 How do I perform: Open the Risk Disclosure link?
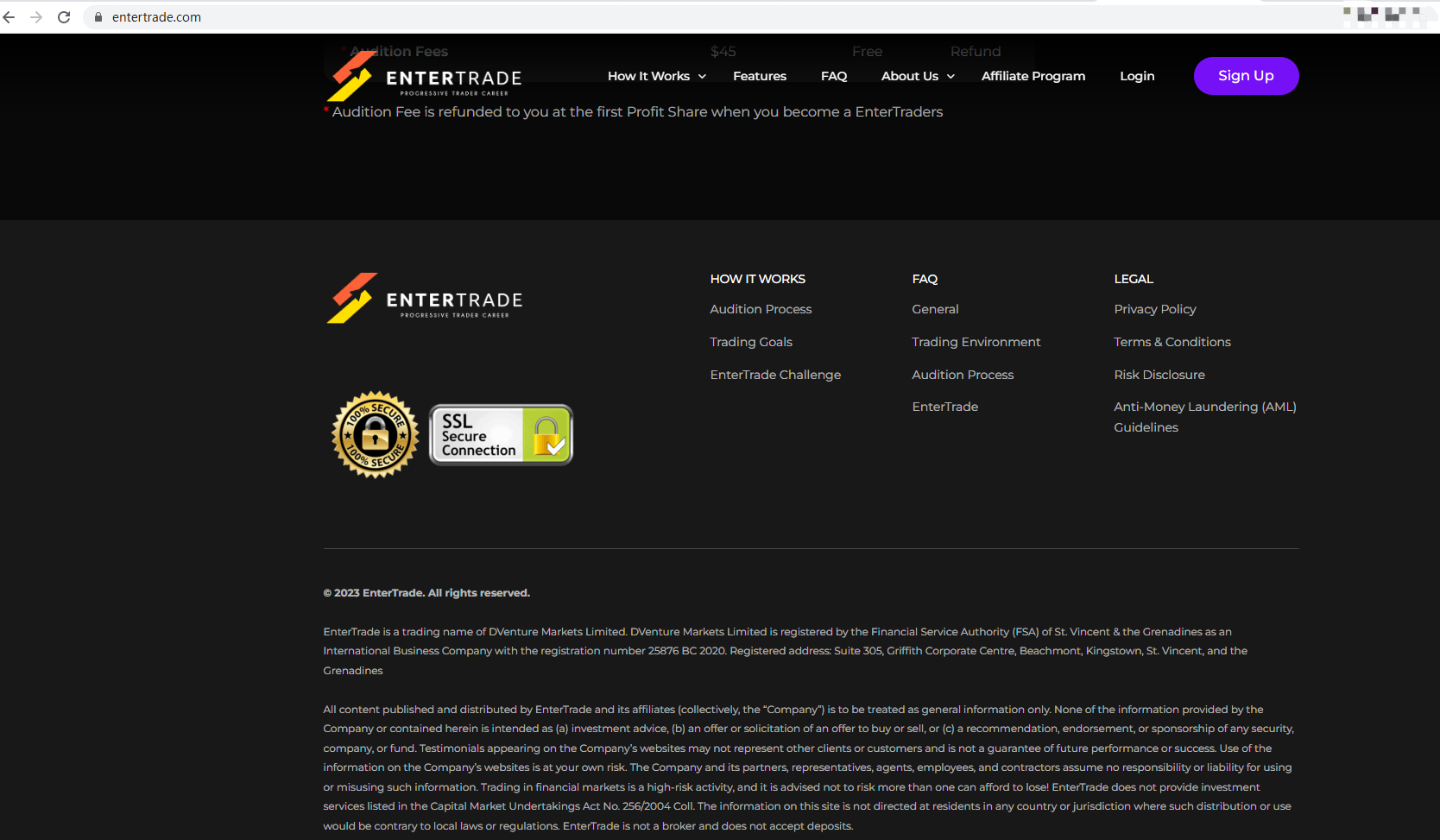click(1159, 375)
